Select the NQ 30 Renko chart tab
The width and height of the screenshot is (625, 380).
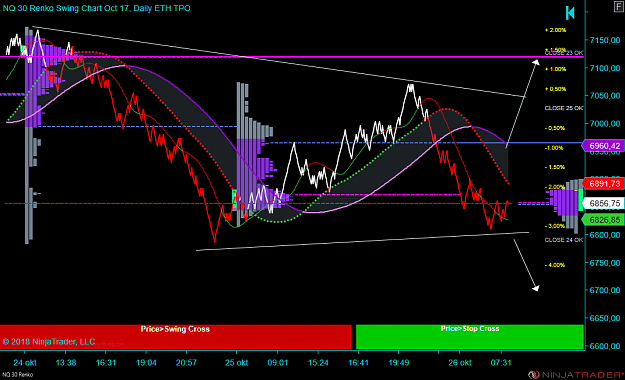pyautogui.click(x=18, y=375)
